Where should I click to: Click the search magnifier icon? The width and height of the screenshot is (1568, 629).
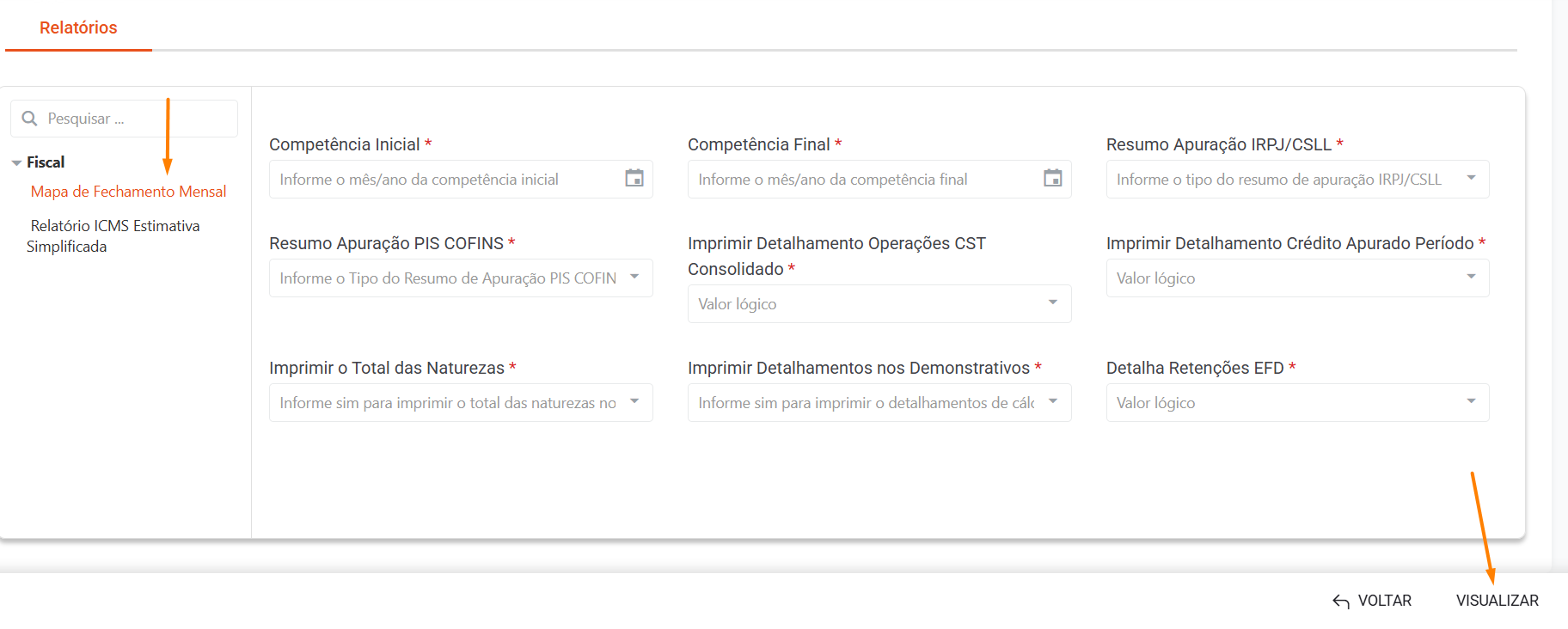(29, 119)
